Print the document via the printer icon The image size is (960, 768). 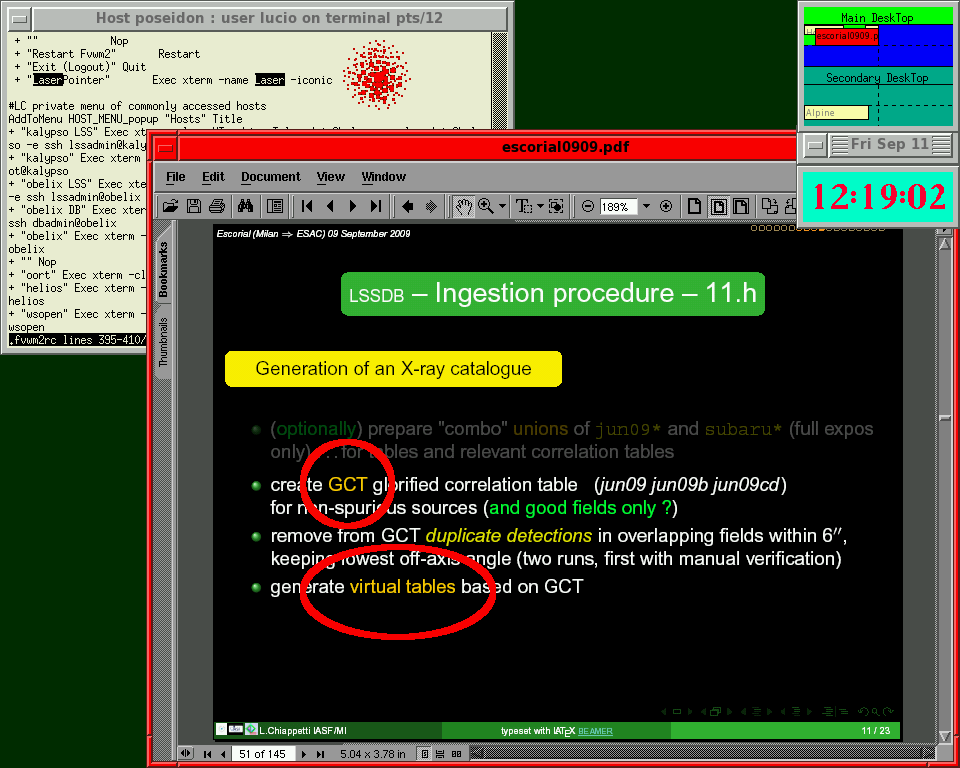pos(217,206)
